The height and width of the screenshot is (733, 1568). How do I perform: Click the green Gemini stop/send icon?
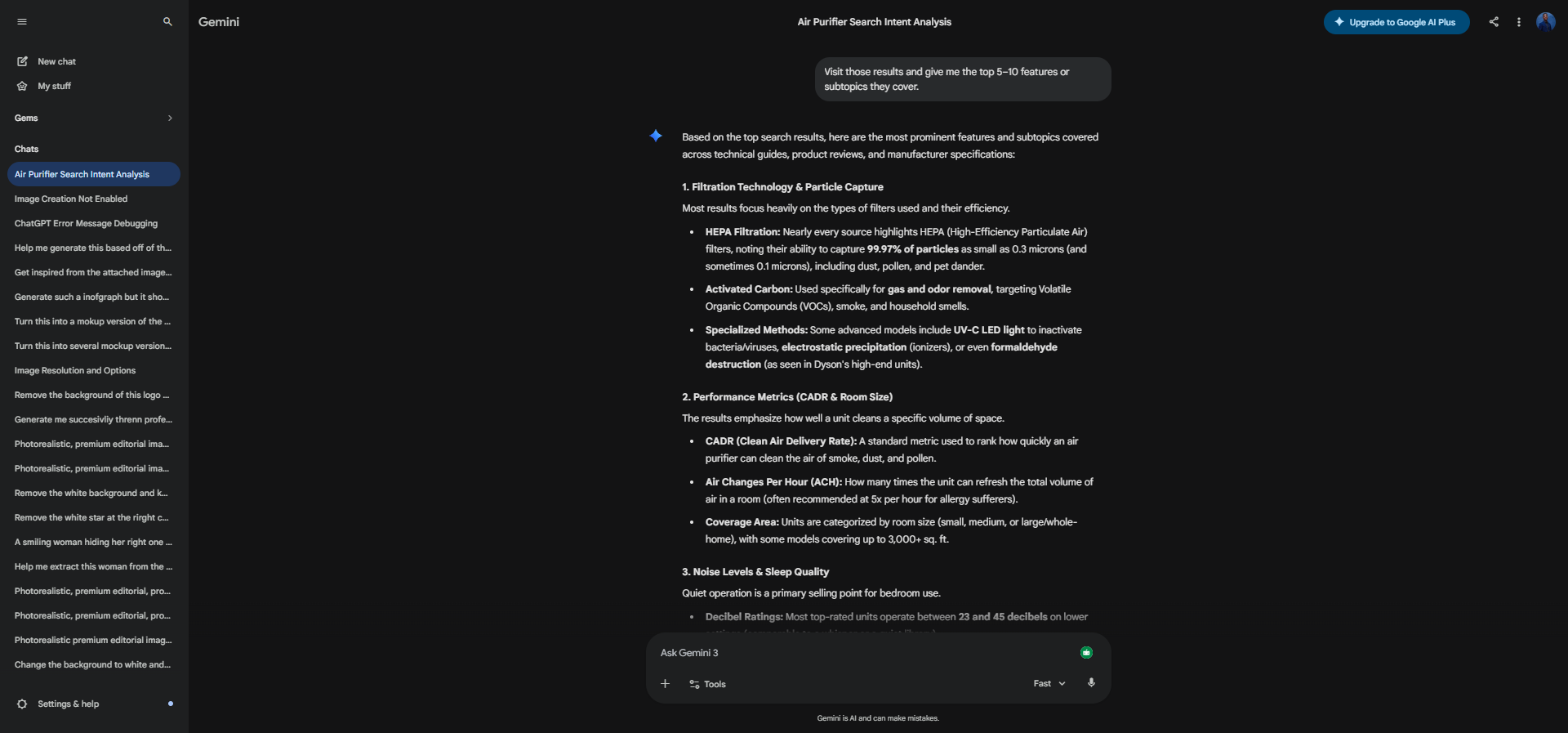coord(1086,652)
